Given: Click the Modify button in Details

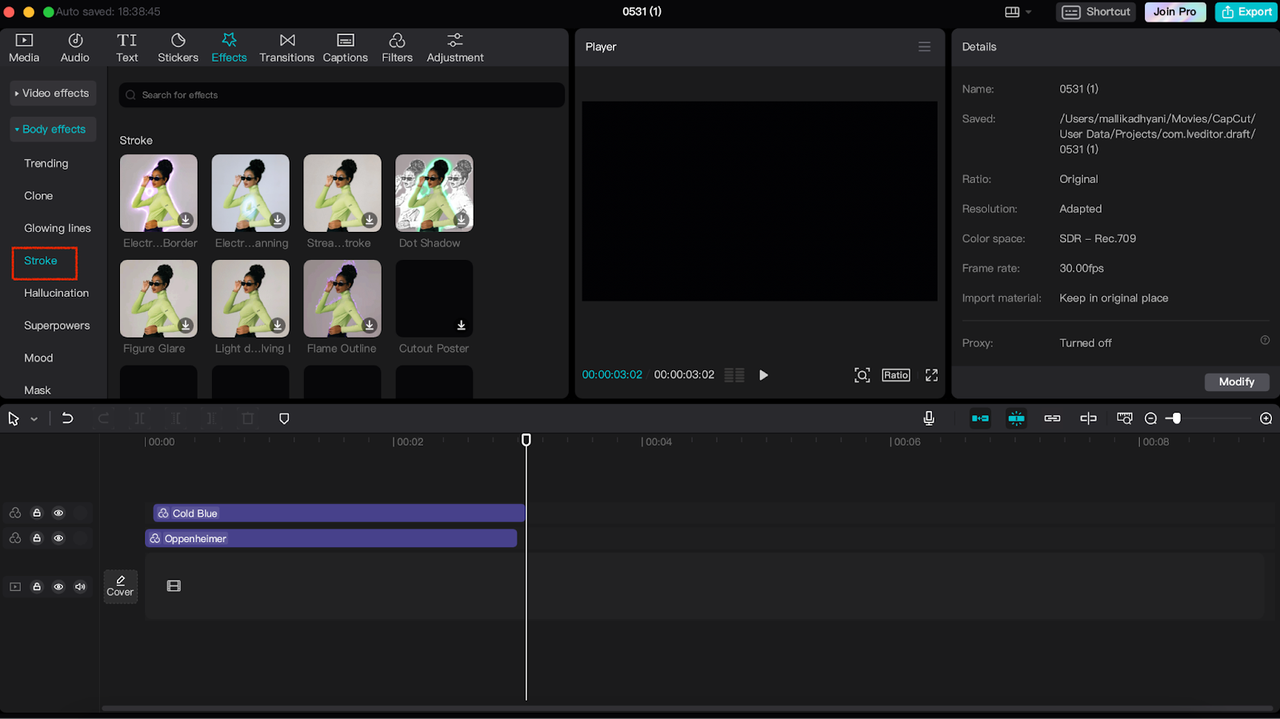Looking at the screenshot, I should (x=1236, y=382).
